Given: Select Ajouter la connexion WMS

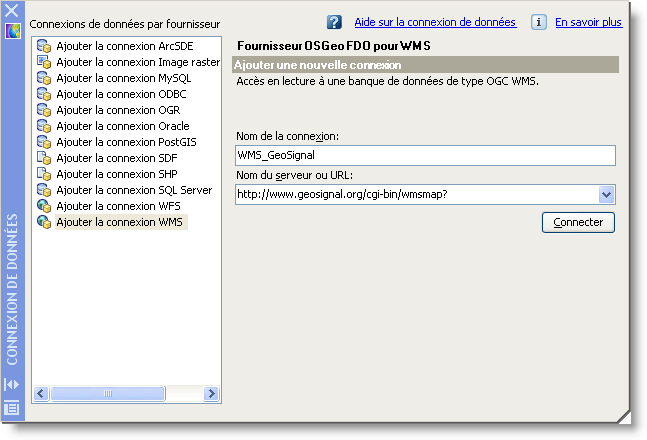Looking at the screenshot, I should click(x=119, y=222).
